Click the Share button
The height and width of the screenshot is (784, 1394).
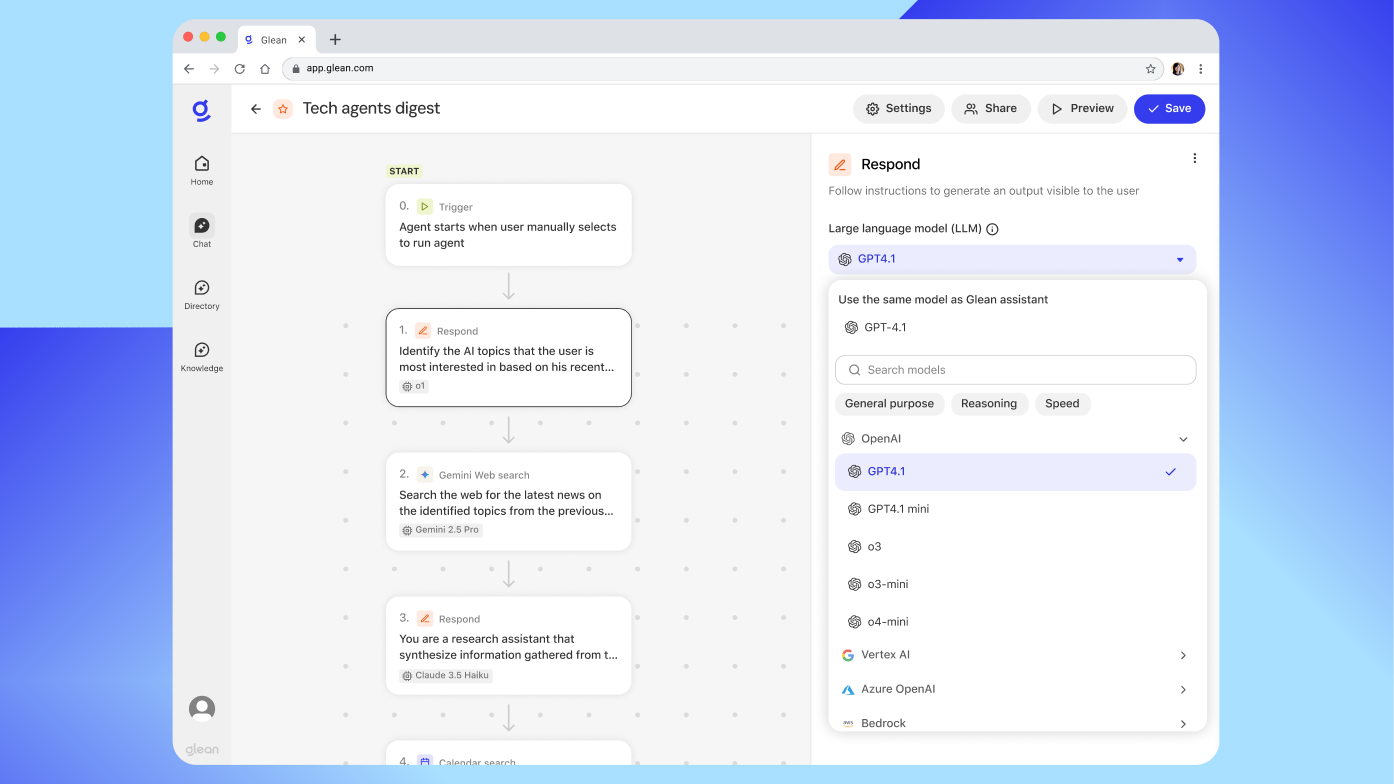click(x=991, y=109)
